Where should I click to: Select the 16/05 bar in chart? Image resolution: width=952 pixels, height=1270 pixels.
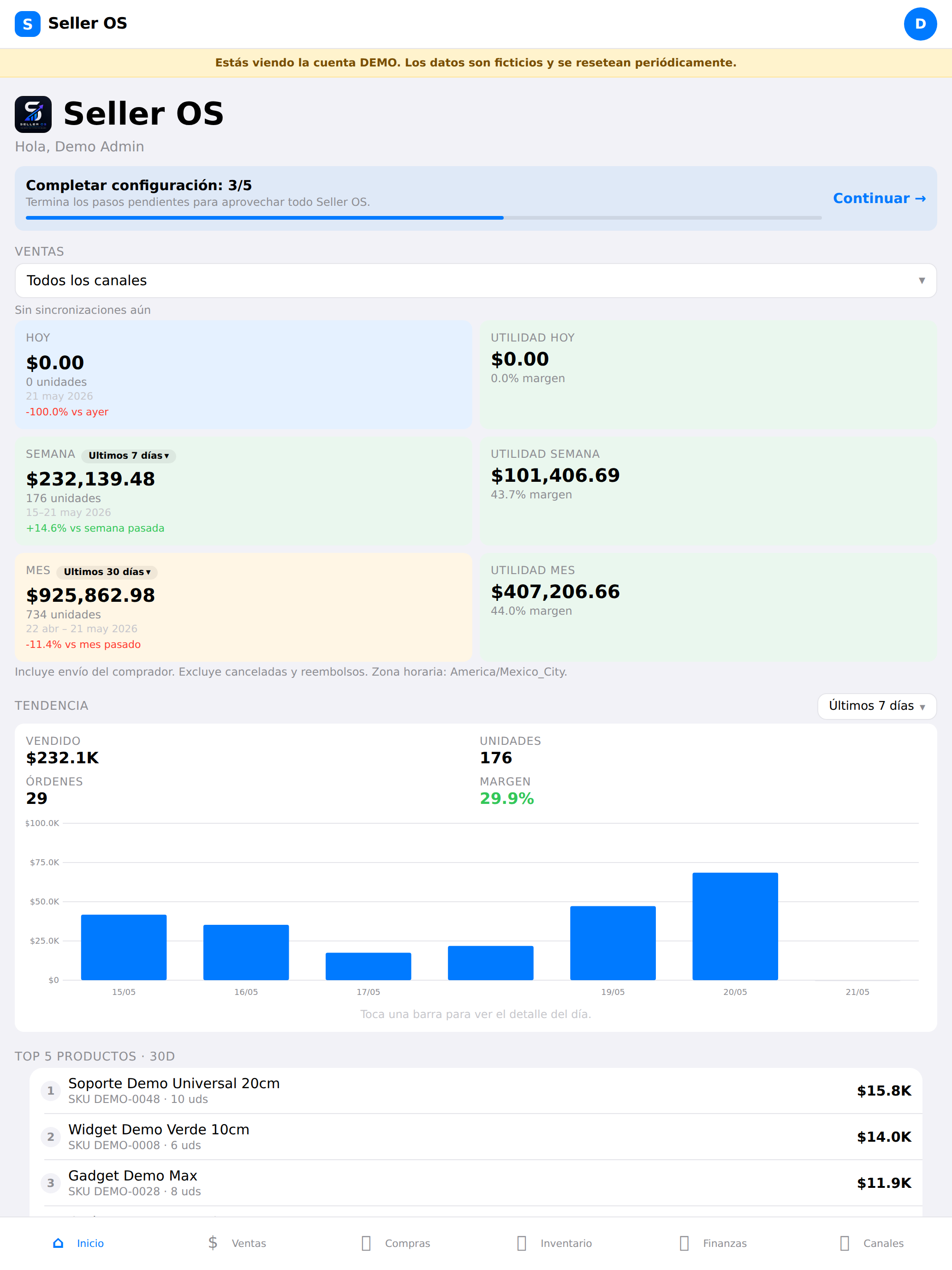(x=246, y=952)
